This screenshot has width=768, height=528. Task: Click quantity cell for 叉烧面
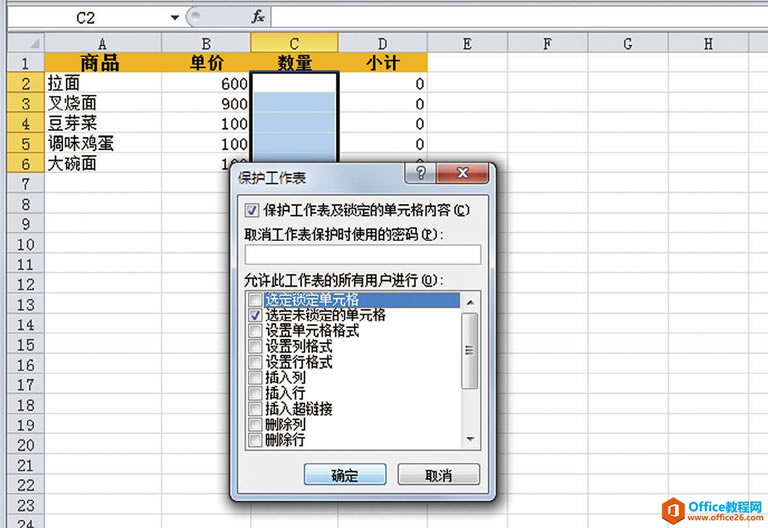click(x=294, y=103)
